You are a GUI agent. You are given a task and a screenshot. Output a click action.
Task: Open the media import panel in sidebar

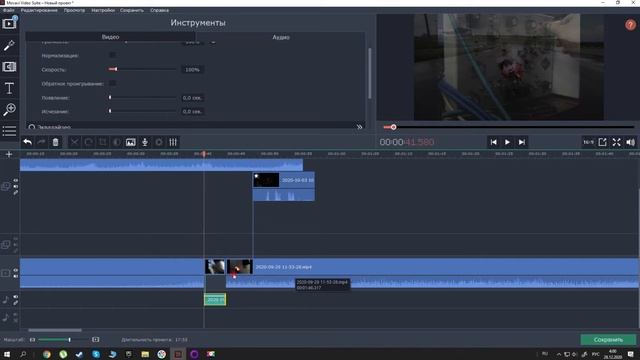coord(9,23)
